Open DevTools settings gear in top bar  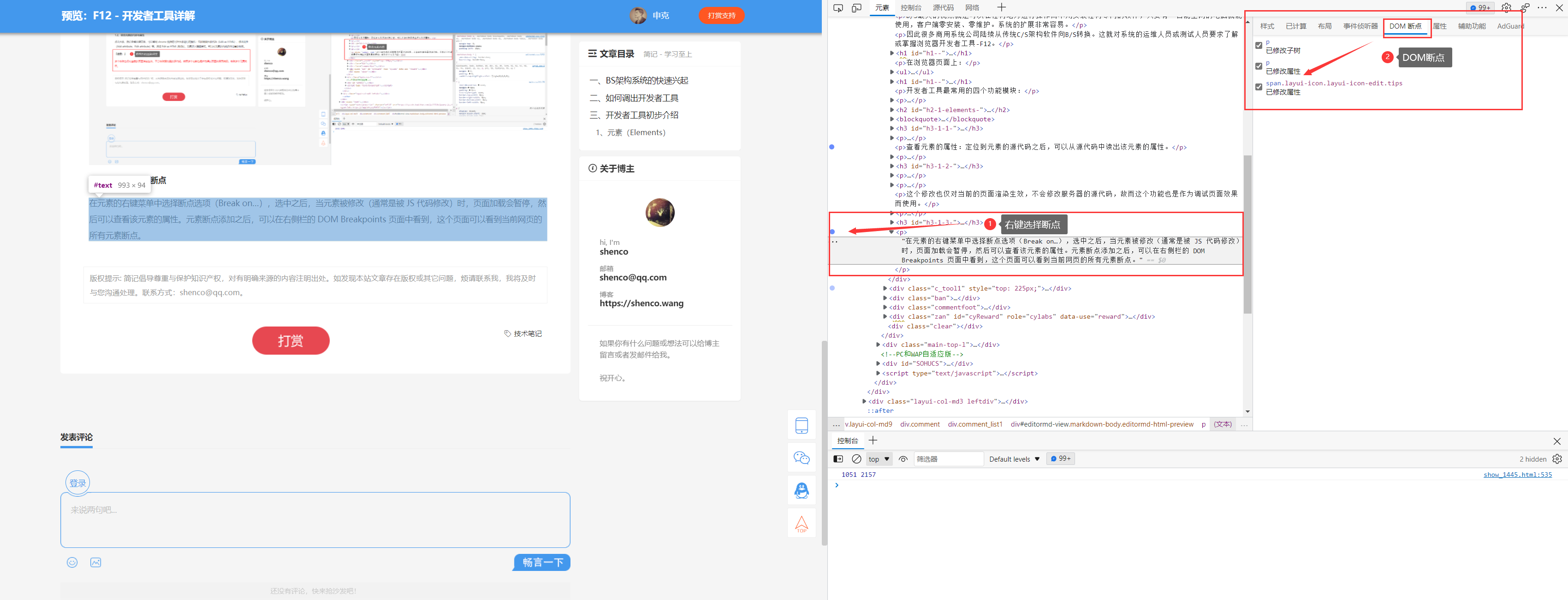pyautogui.click(x=1506, y=8)
